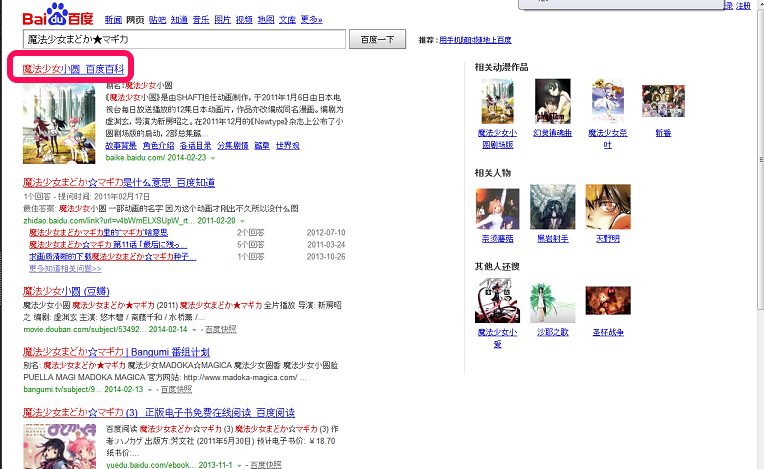Click the 注册 link at top right
Screen dimensions: 764x469
click(x=743, y=5)
